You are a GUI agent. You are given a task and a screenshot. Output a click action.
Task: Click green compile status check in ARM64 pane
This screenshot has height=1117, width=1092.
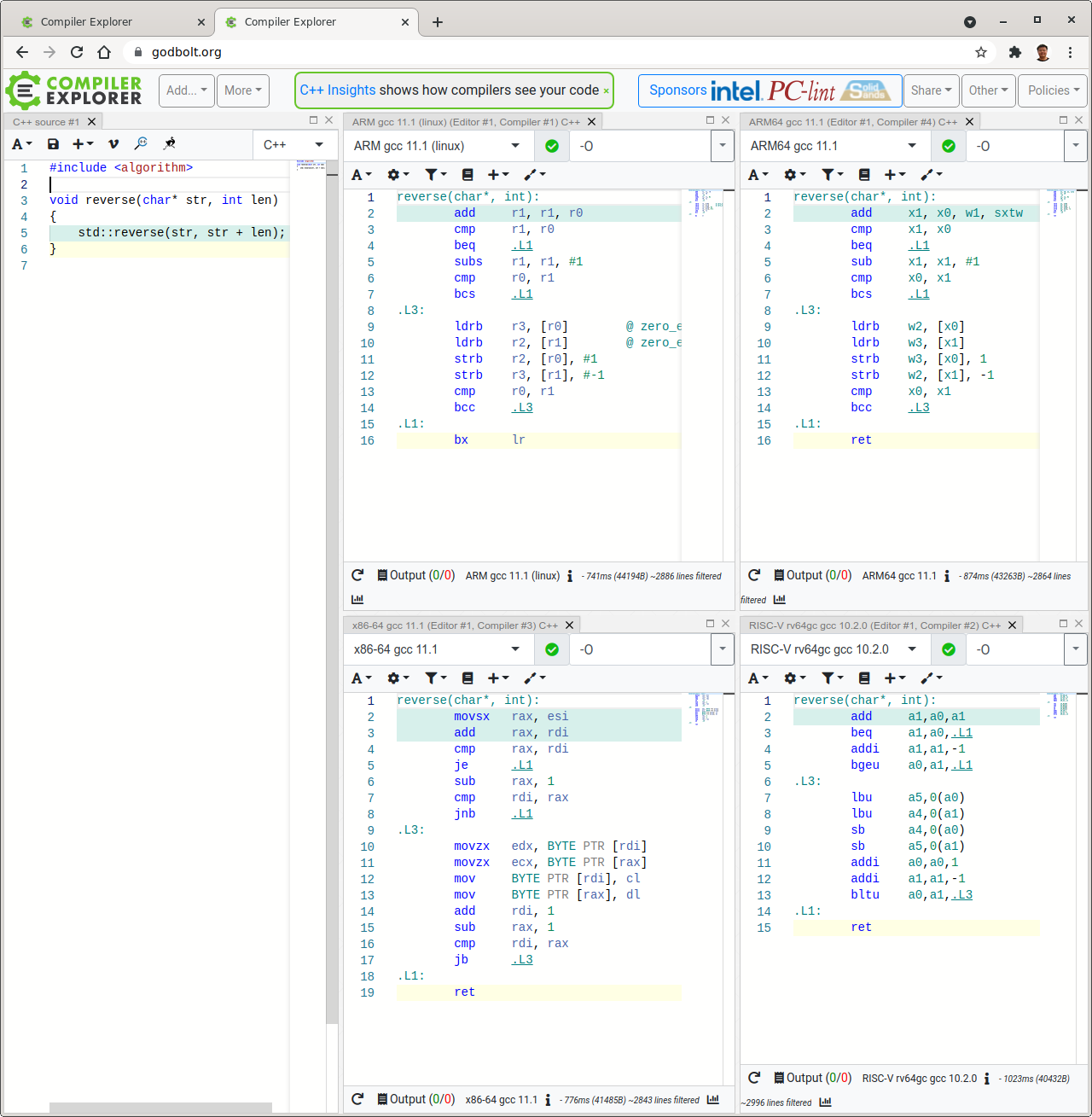click(949, 146)
